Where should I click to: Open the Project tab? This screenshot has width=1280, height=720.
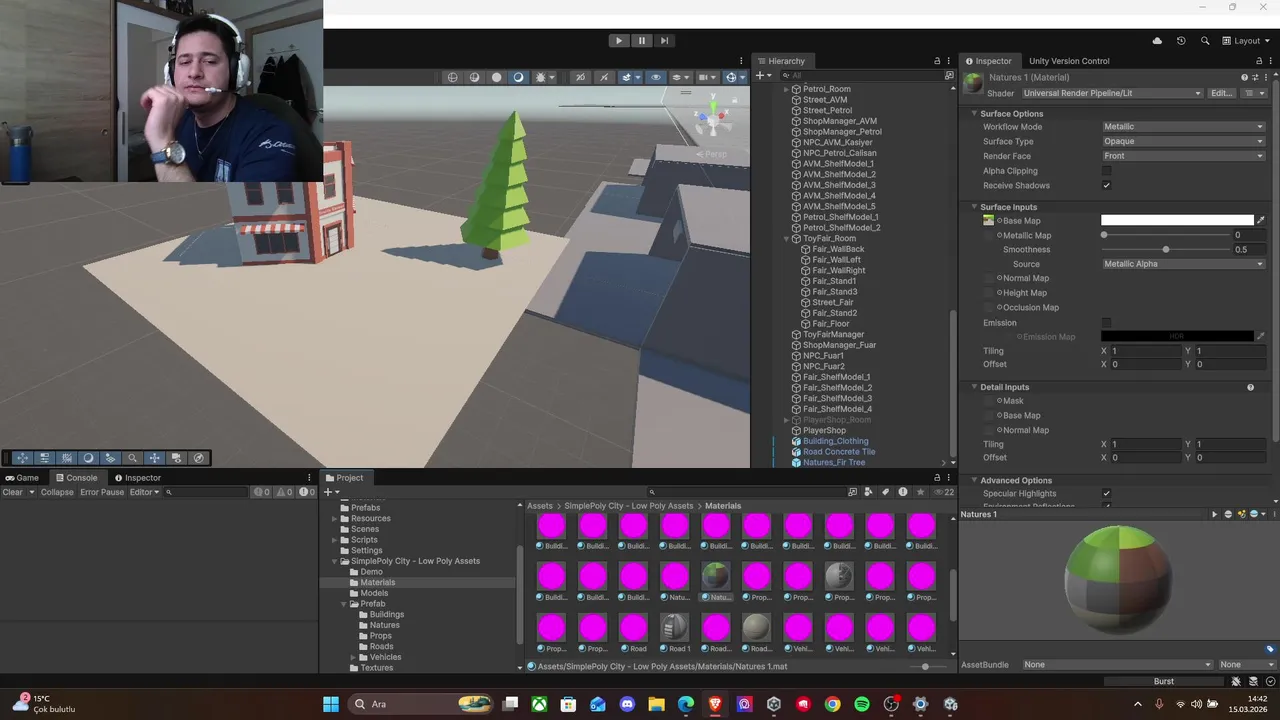coord(344,478)
